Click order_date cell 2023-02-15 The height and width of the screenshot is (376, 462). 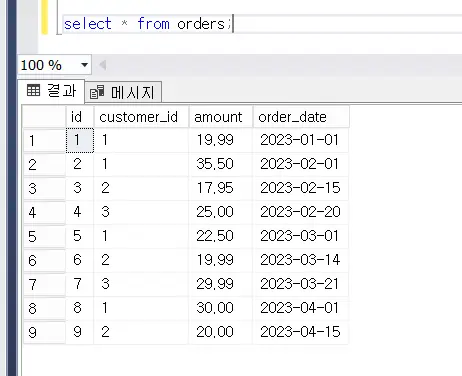[x=301, y=188]
